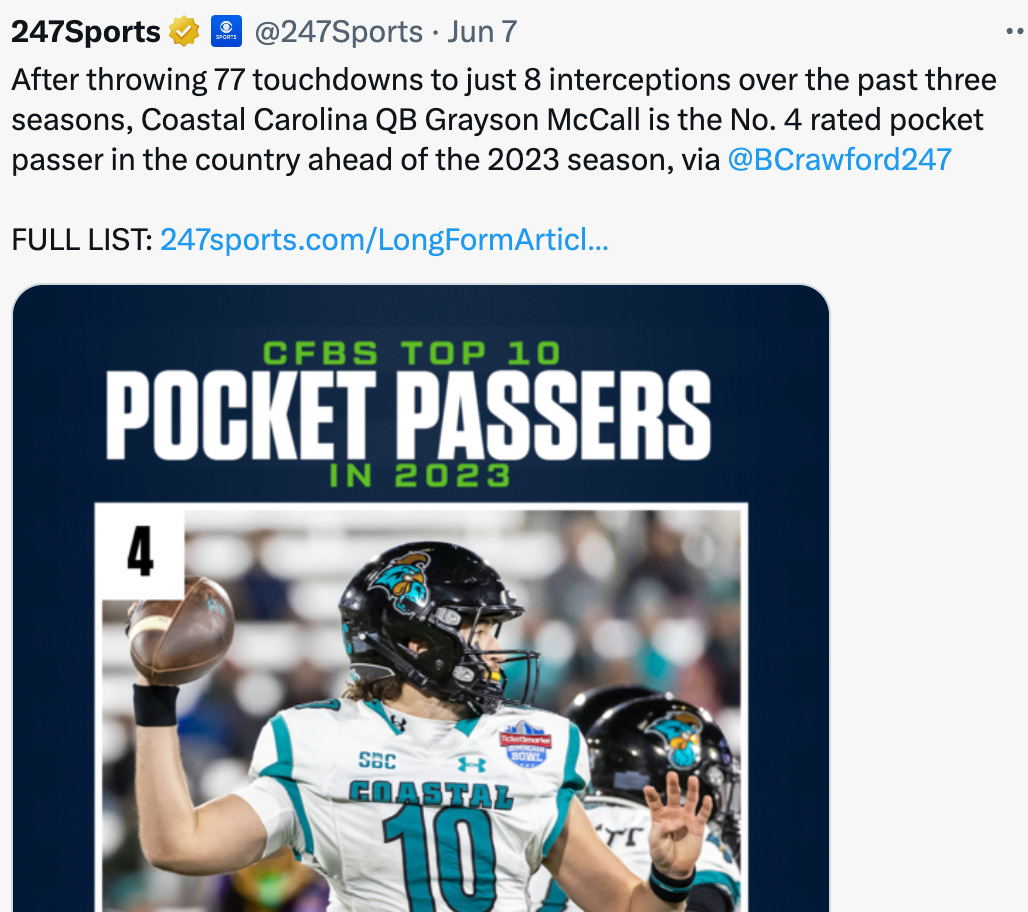
Task: Follow the 247sports.com/LongFormArticl link
Action: pos(385,240)
